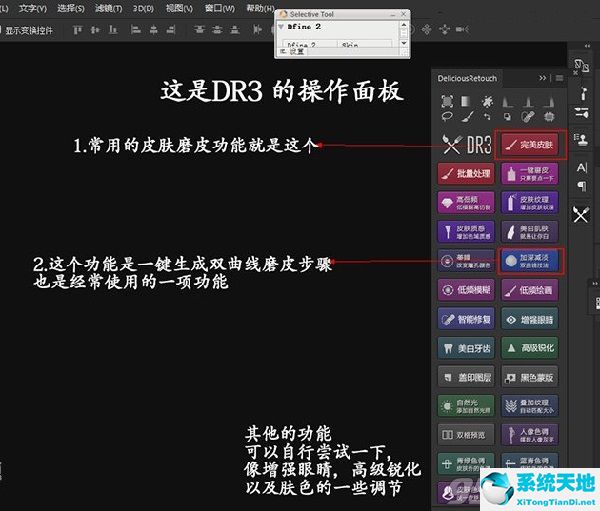Click the middle histogram icon in DeliciousRetouch

pyautogui.click(x=528, y=101)
